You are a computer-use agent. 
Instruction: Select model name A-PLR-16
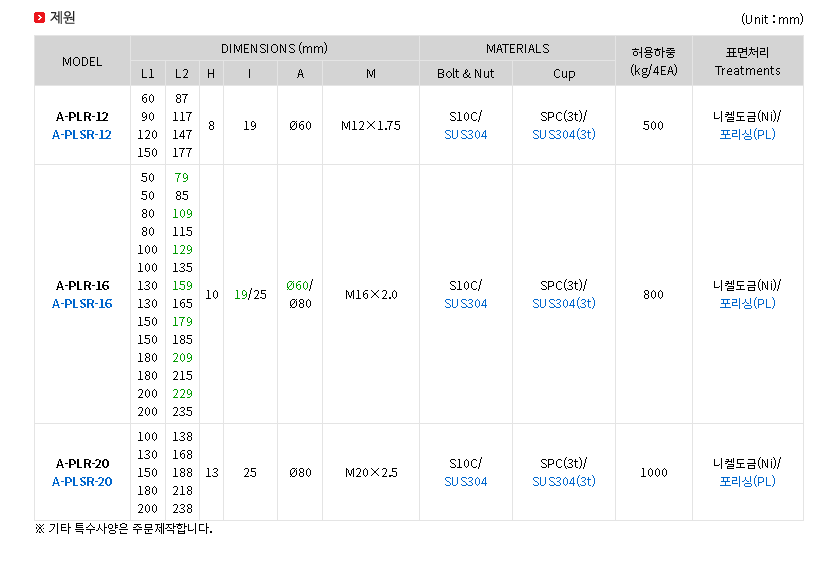coord(82,285)
